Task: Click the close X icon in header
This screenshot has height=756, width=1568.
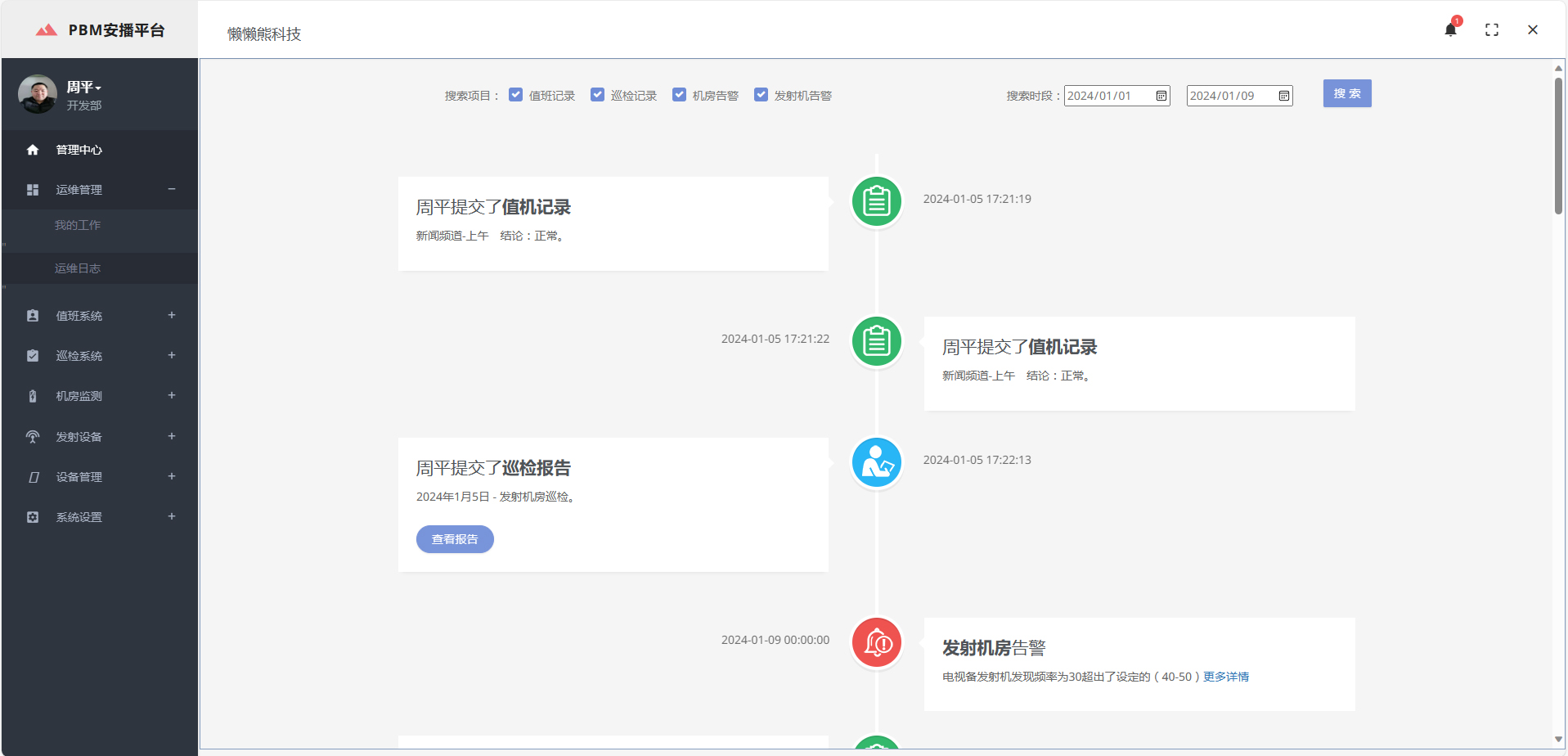Action: (1533, 30)
